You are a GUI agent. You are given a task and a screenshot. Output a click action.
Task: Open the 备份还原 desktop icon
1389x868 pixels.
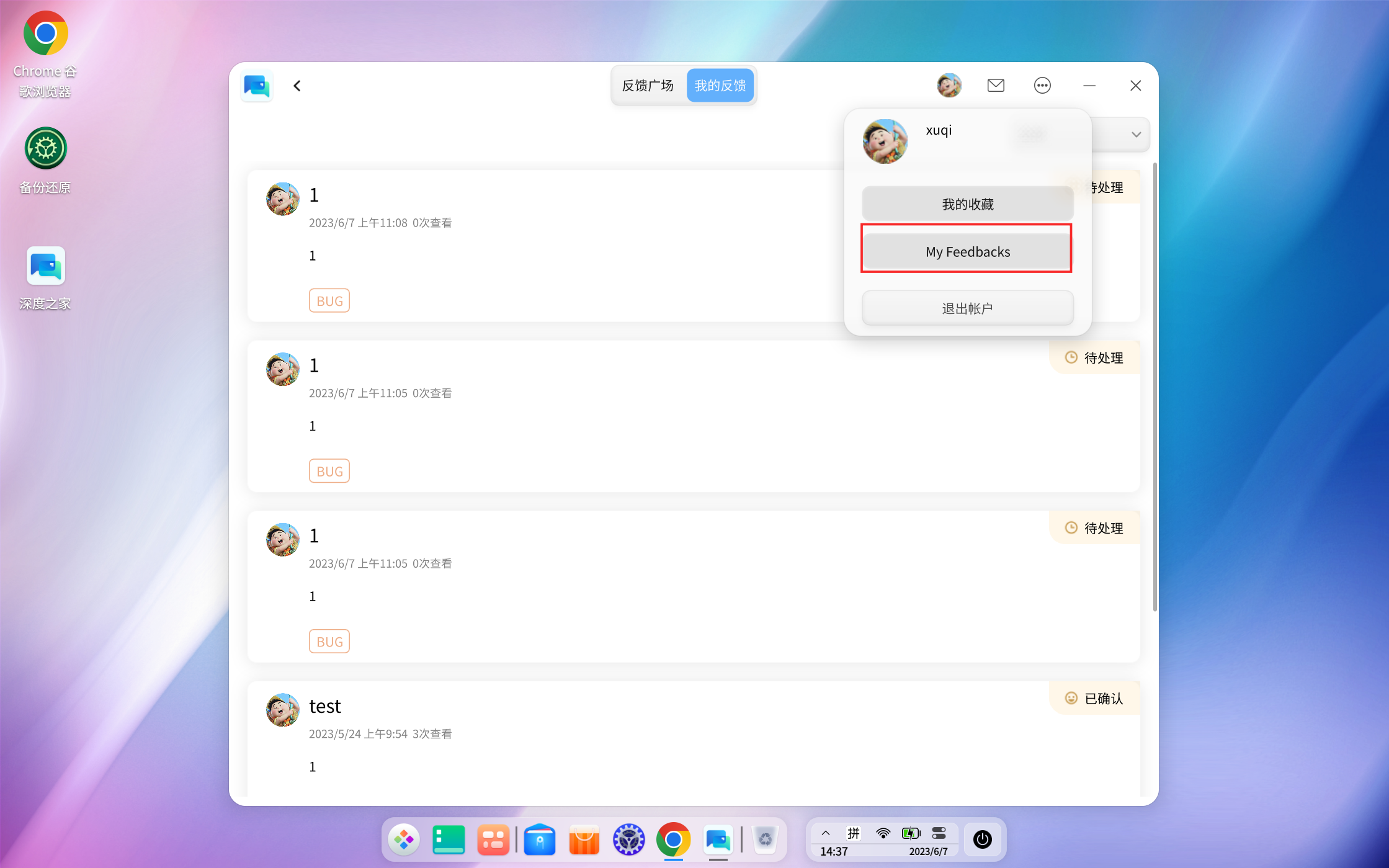[45, 161]
